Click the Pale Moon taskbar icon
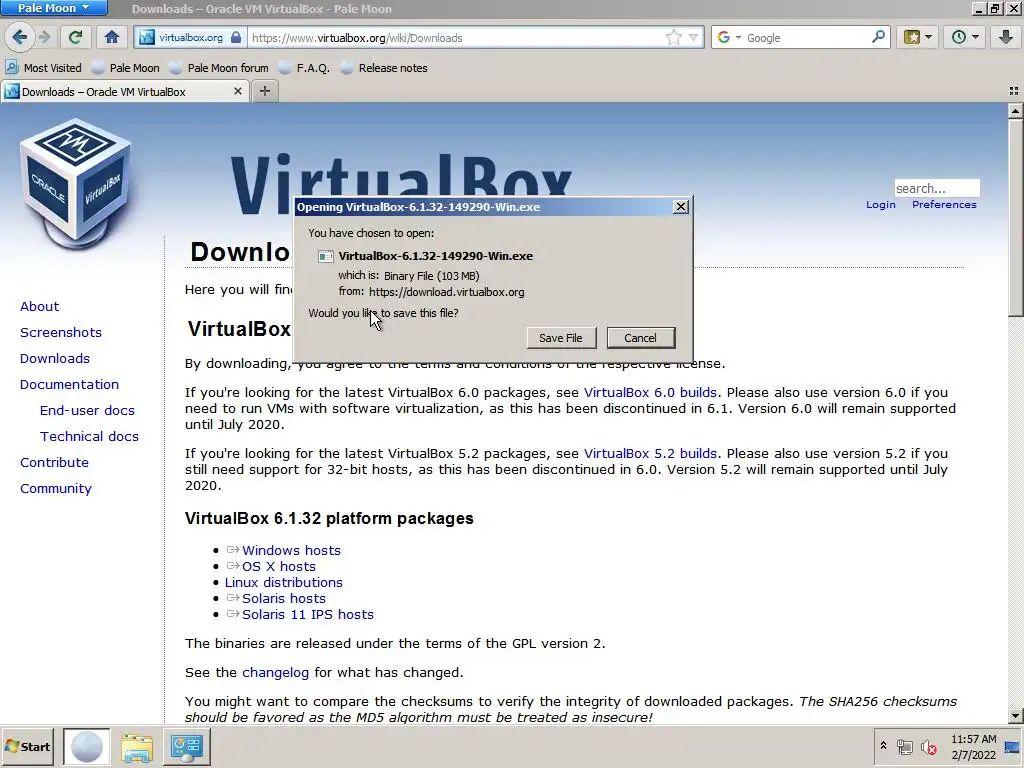This screenshot has width=1024, height=768. point(86,746)
